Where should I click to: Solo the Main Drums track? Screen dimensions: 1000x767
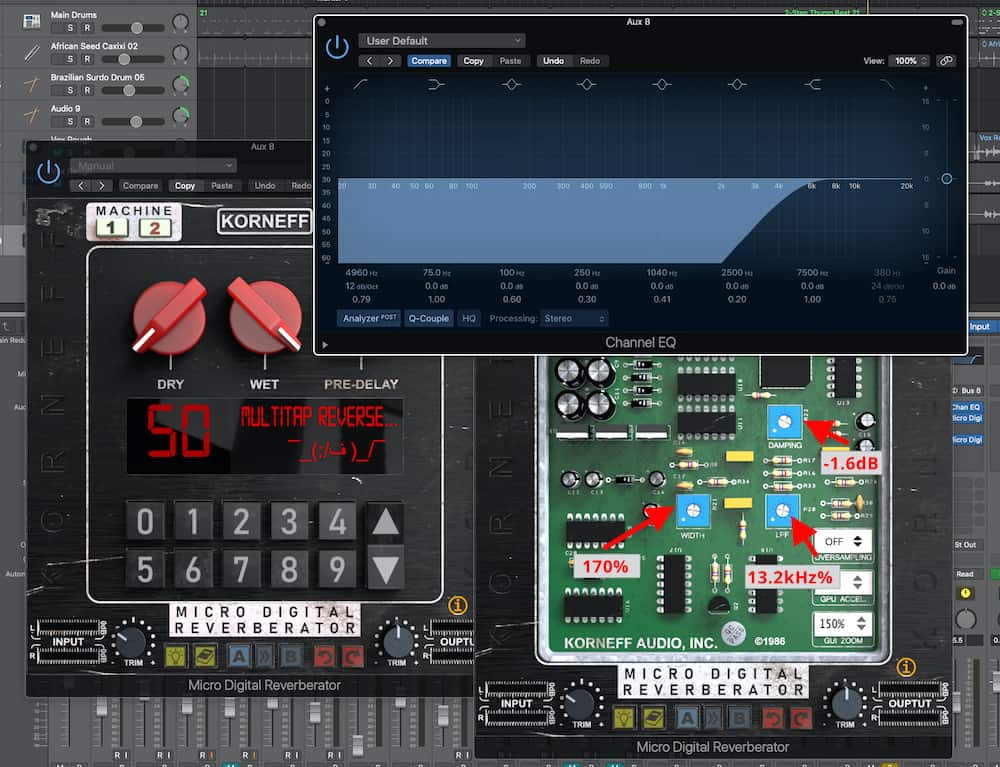70,28
